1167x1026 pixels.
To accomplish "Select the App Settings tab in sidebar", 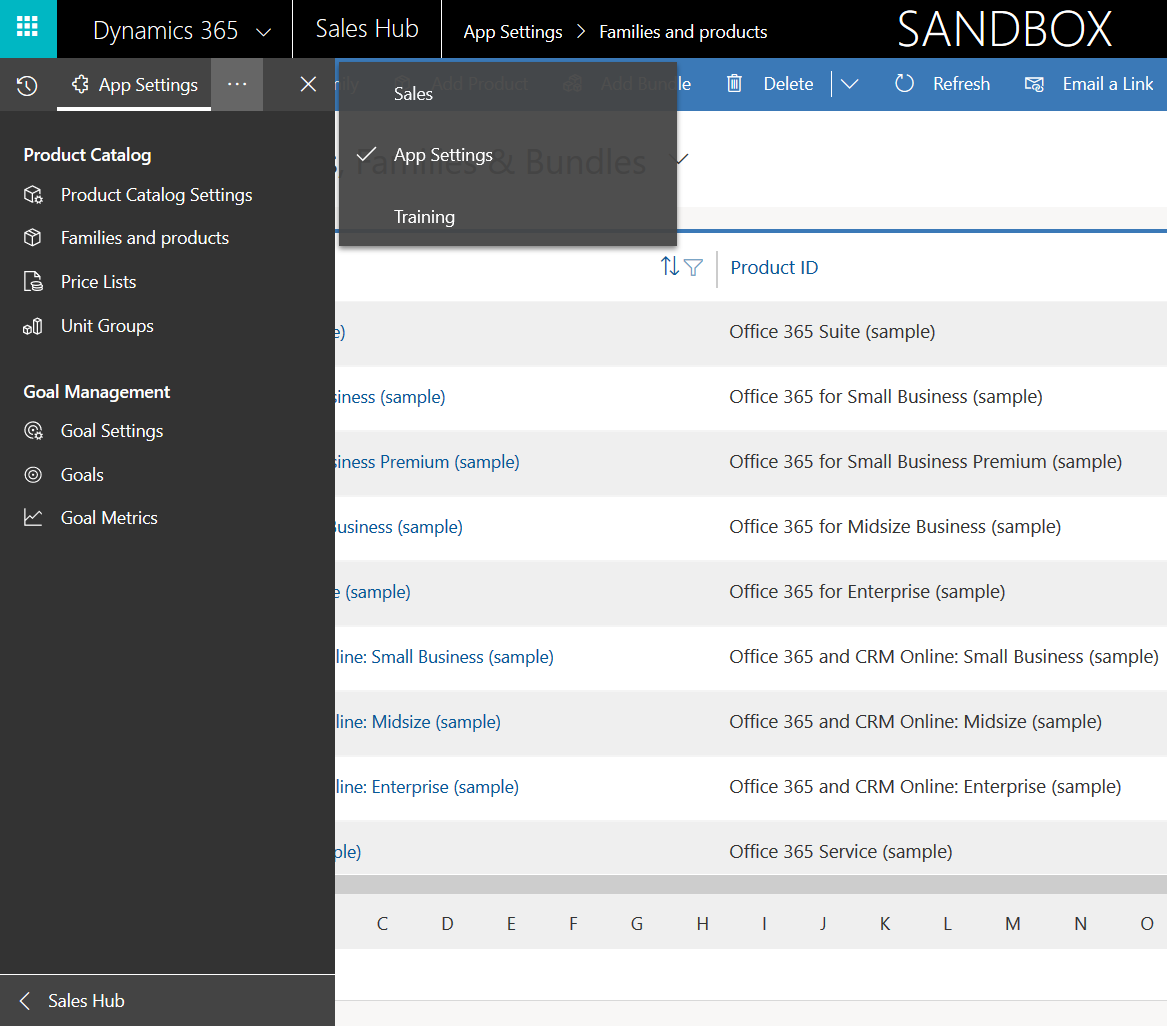I will [134, 85].
